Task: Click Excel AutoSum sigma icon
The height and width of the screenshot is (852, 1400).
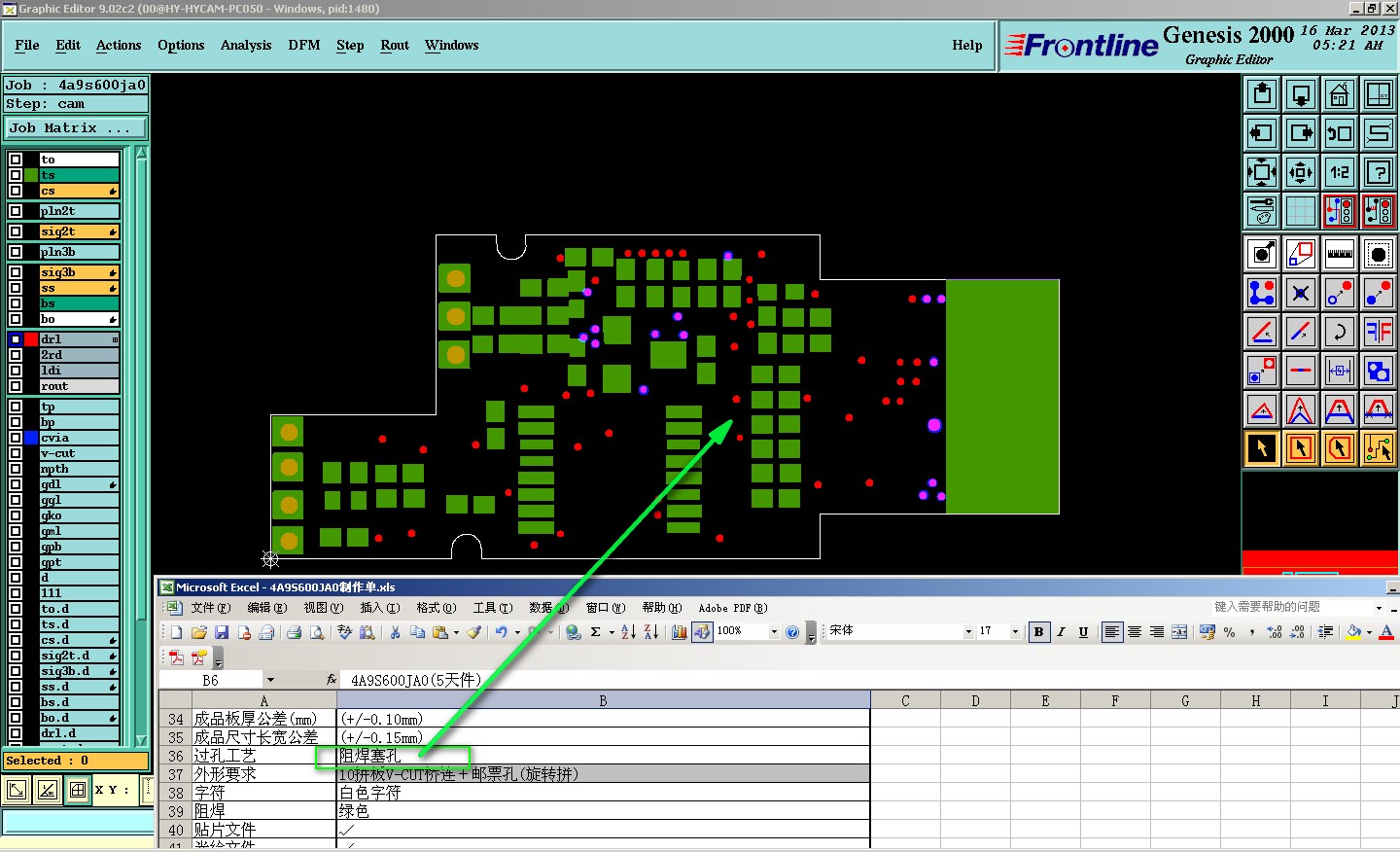Action: (x=595, y=632)
